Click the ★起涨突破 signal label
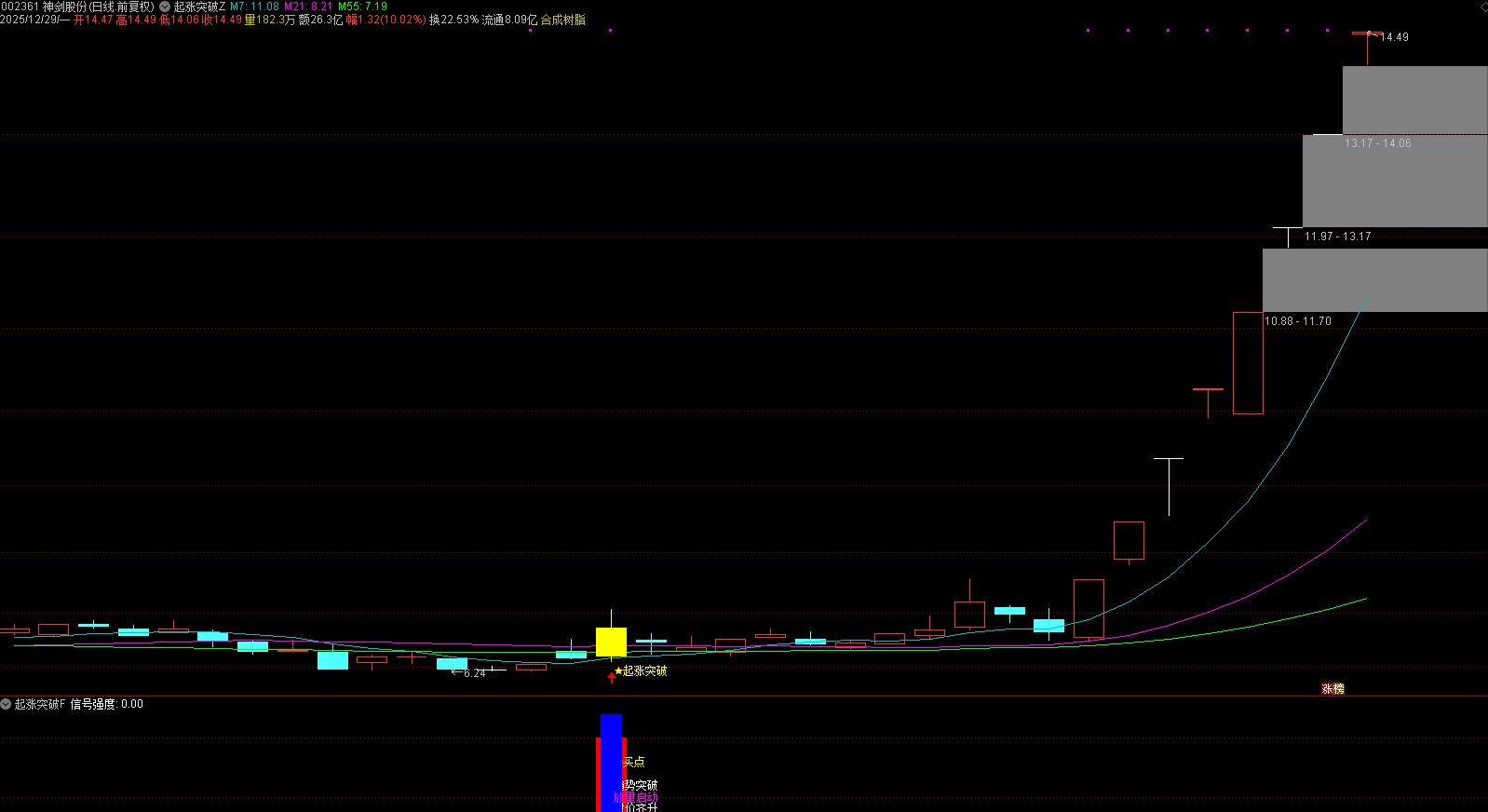The width and height of the screenshot is (1488, 812). [640, 670]
